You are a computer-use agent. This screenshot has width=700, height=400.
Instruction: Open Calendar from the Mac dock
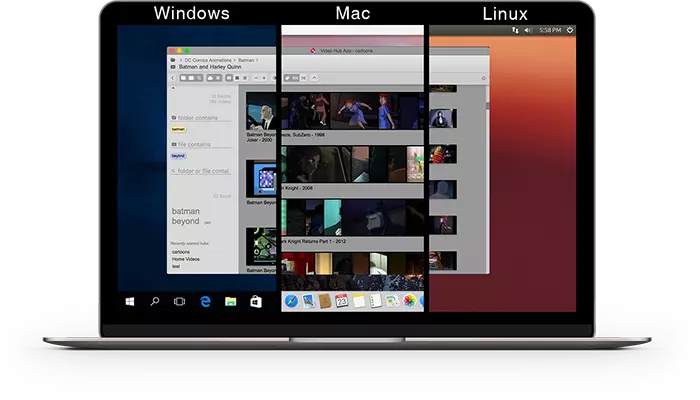pyautogui.click(x=342, y=301)
